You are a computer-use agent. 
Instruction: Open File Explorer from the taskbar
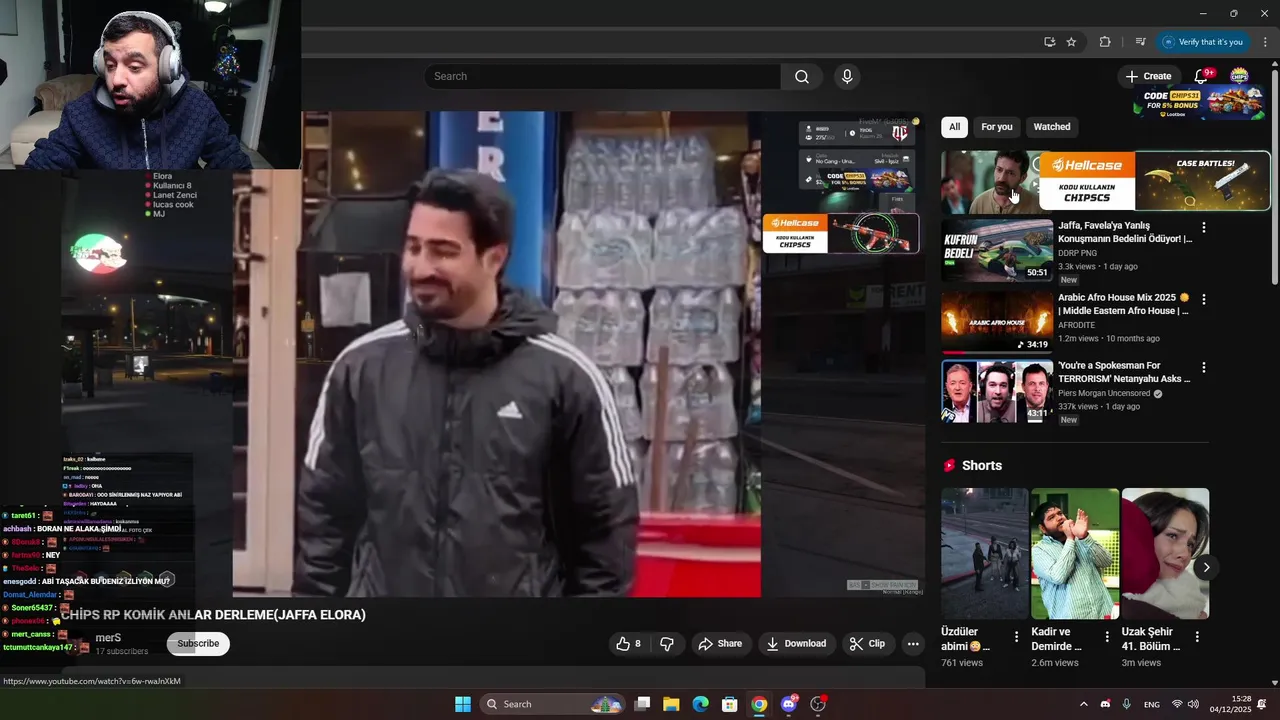pyautogui.click(x=671, y=704)
